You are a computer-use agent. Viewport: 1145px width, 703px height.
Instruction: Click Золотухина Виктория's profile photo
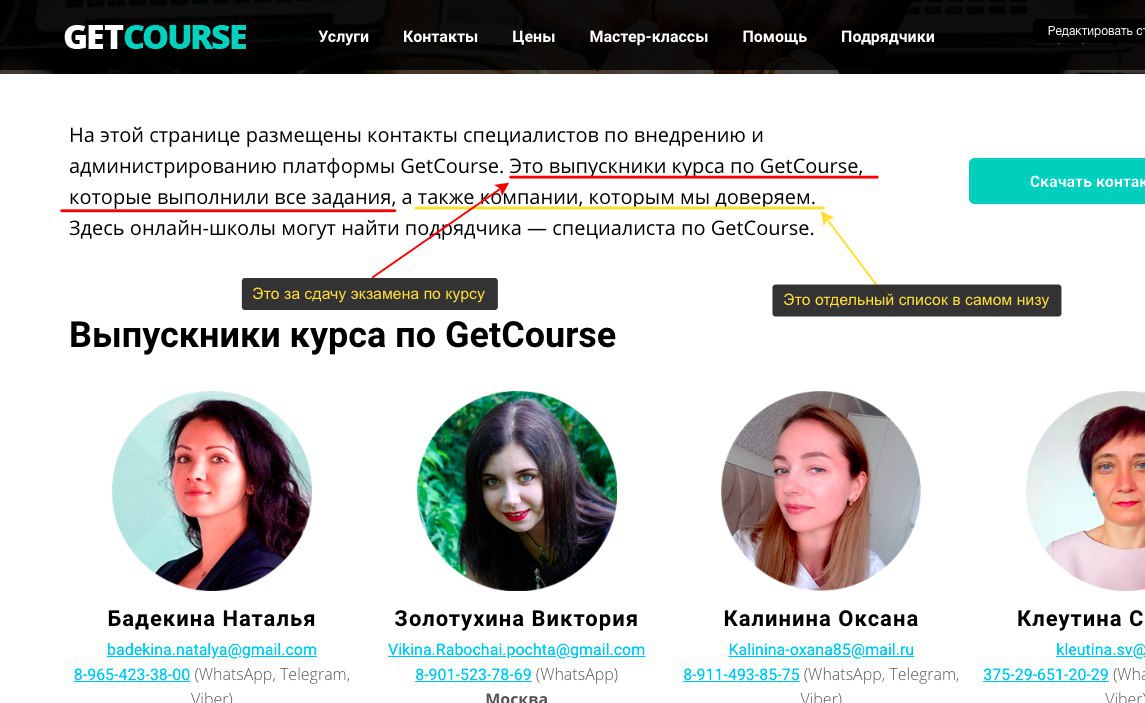coord(516,491)
